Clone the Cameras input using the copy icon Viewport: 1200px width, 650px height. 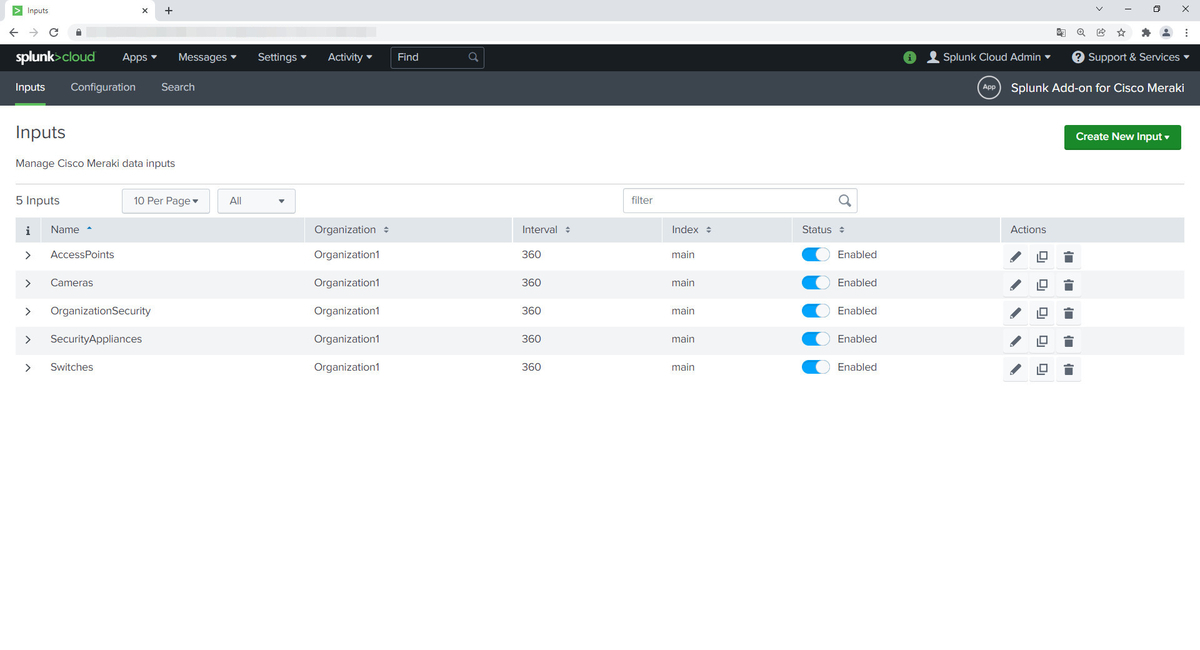(1042, 284)
